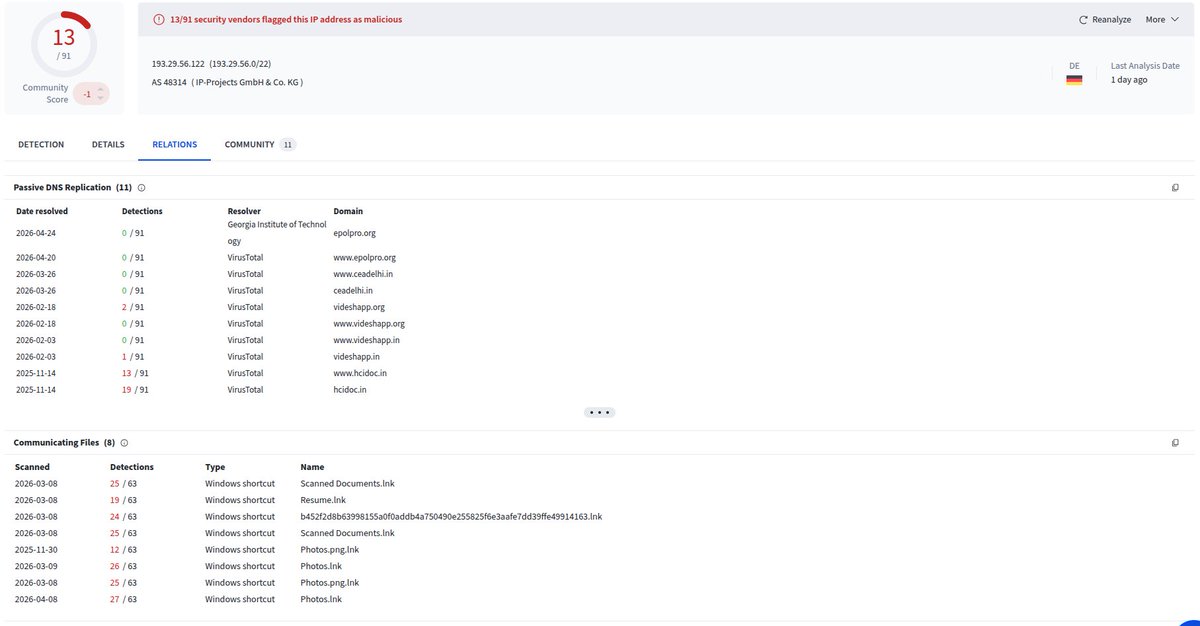This screenshot has height=626, width=1200.
Task: Open the www.videshapp.in domain
Action: [x=366, y=340]
